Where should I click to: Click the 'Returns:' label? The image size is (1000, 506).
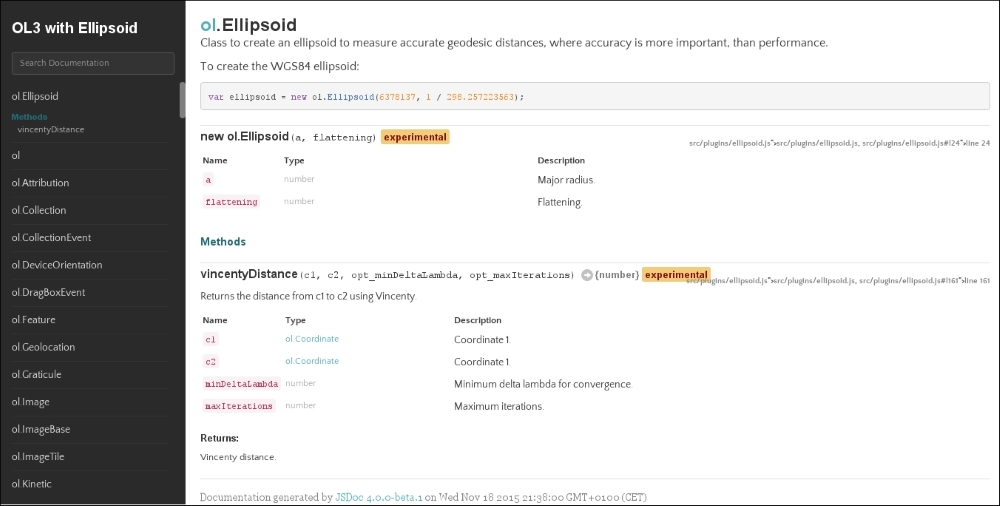[x=219, y=439]
